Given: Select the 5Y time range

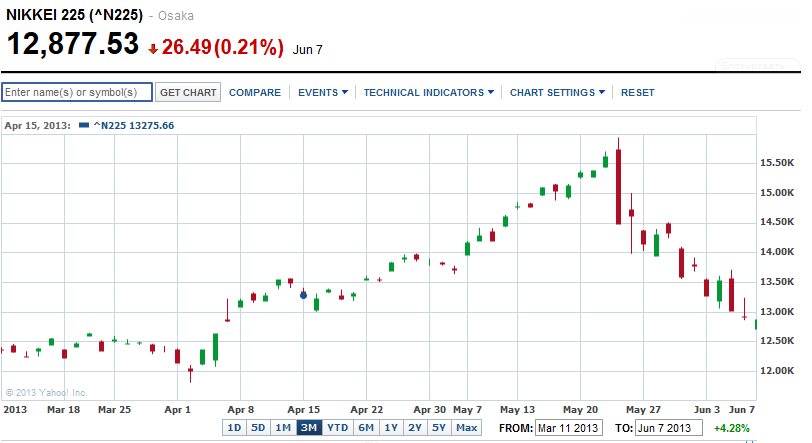Looking at the screenshot, I should click(439, 427).
